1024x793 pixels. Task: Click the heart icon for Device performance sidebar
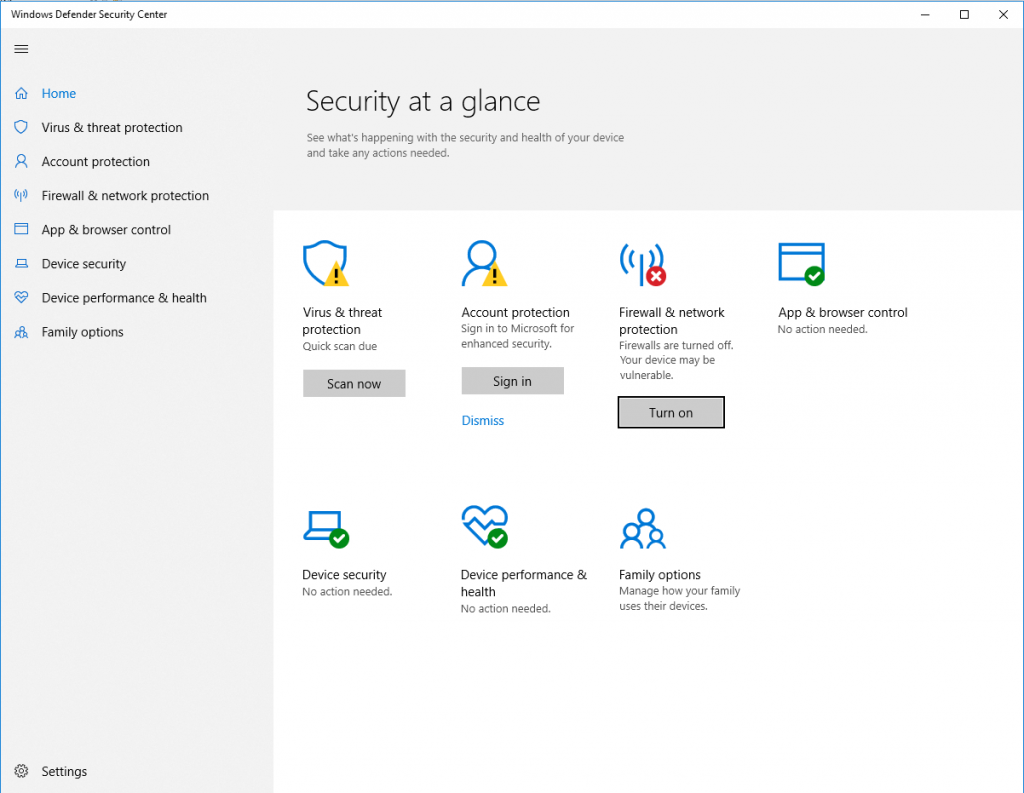coord(21,297)
